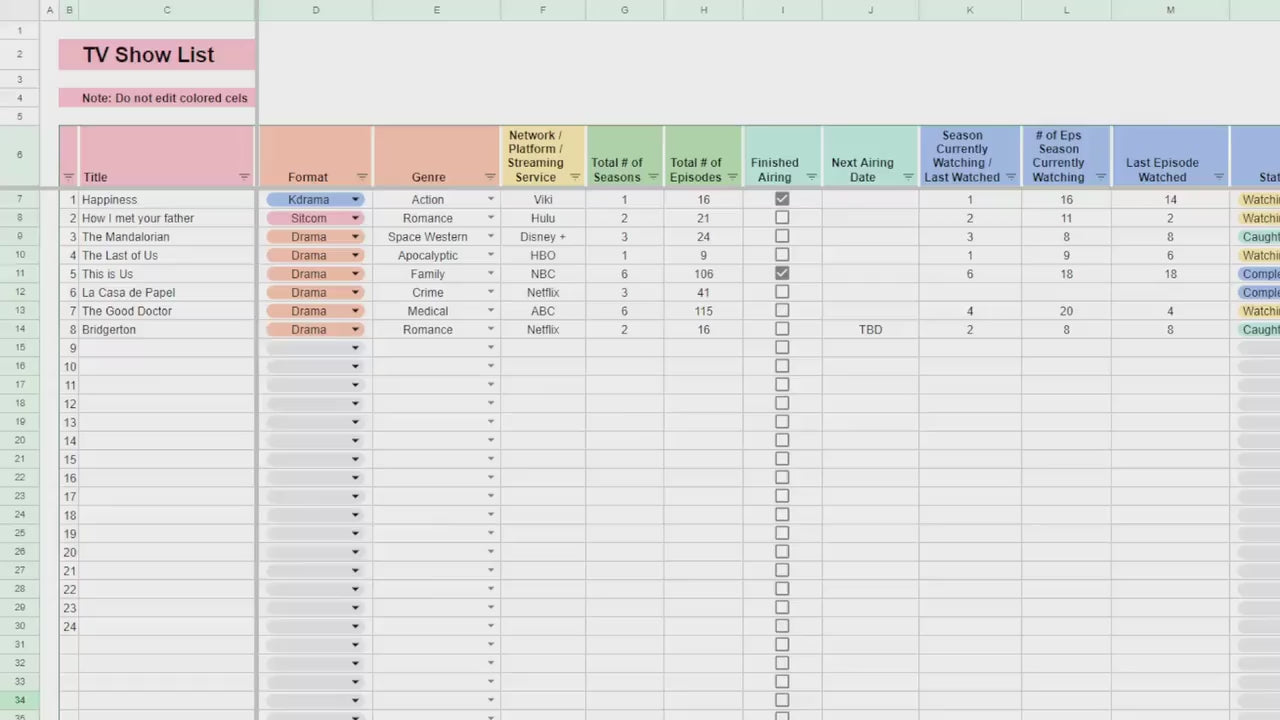Open the Format dropdown for Bridgerton
This screenshot has width=1280, height=720.
(355, 329)
